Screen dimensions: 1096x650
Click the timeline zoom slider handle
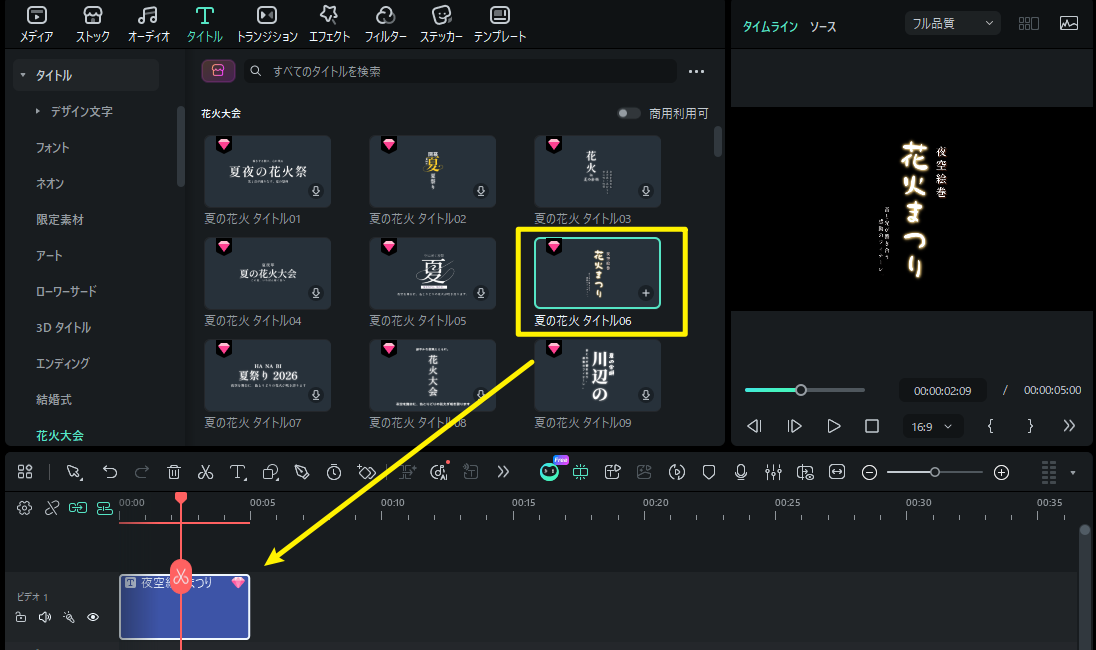[935, 472]
